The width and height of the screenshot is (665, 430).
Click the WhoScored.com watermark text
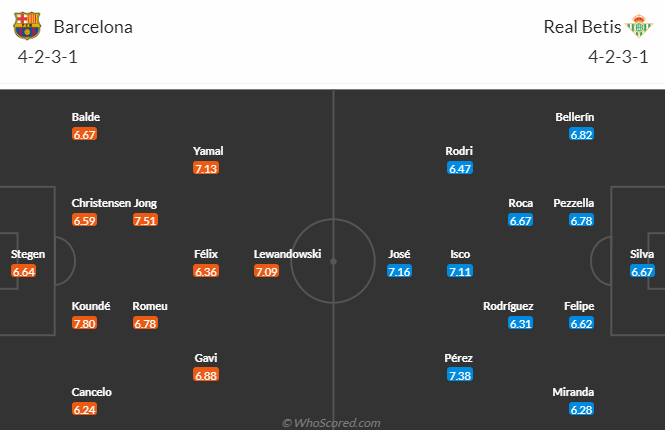coord(332,423)
